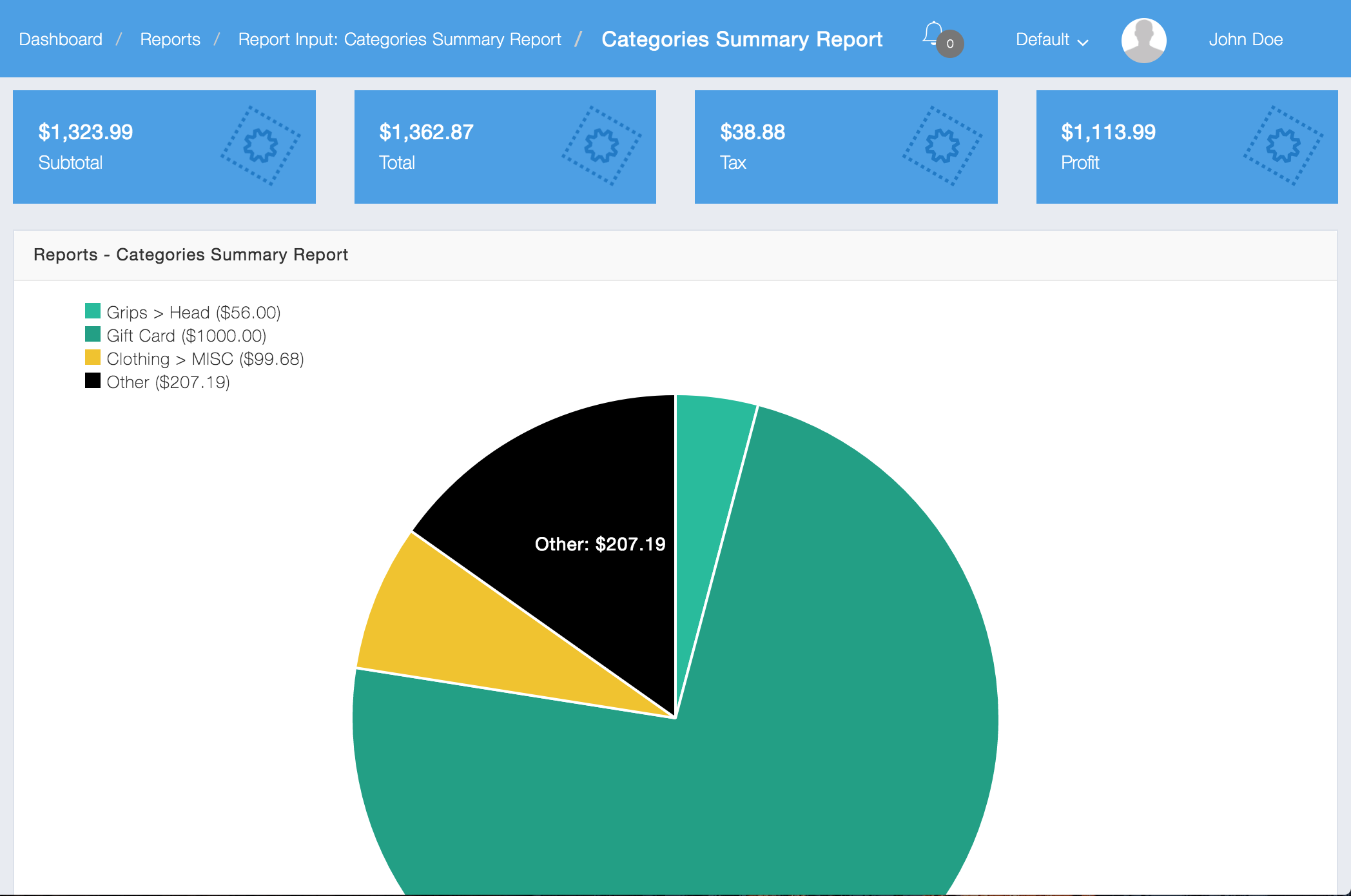Click the gear icon on Total card
Viewport: 1351px width, 896px height.
(601, 146)
